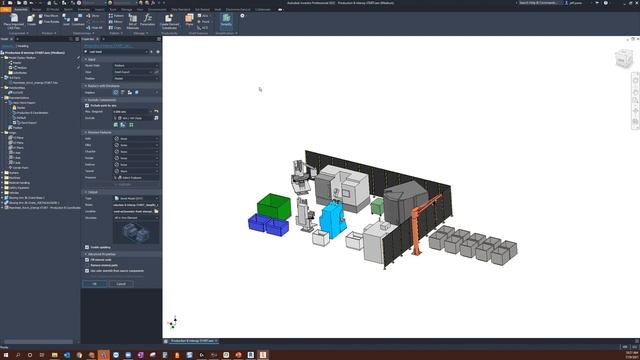This screenshot has width=640, height=360.
Task: Click the Windows Start button
Action: point(6,355)
